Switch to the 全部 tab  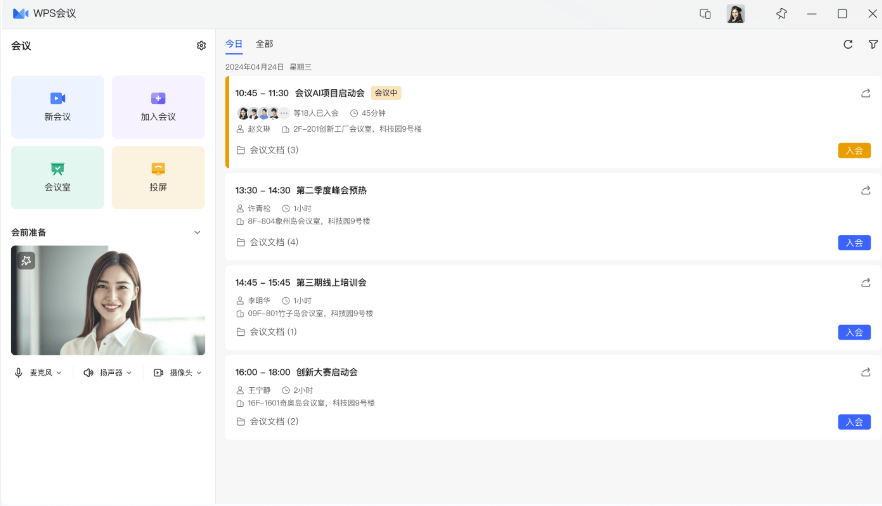(x=264, y=44)
